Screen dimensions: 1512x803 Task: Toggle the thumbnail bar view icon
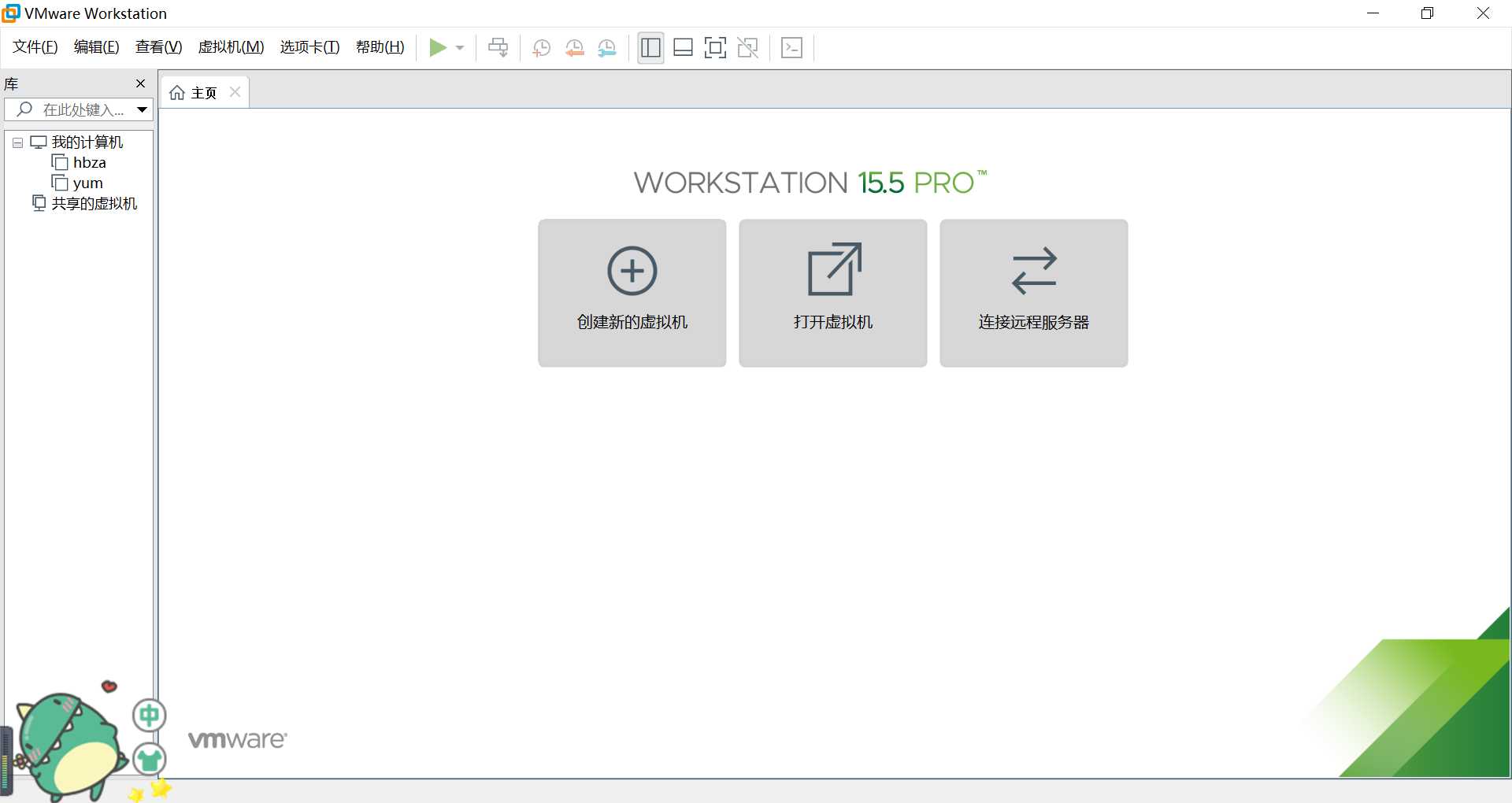[x=683, y=48]
